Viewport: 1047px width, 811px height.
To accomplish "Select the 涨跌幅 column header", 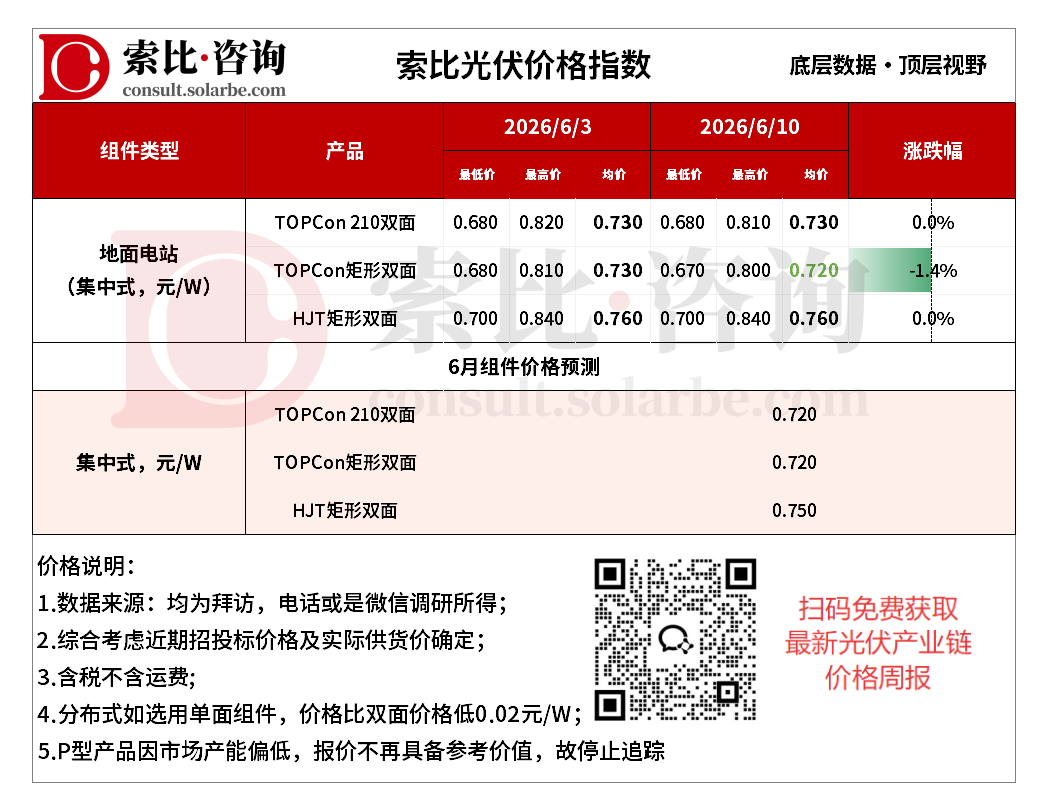I will point(932,151).
